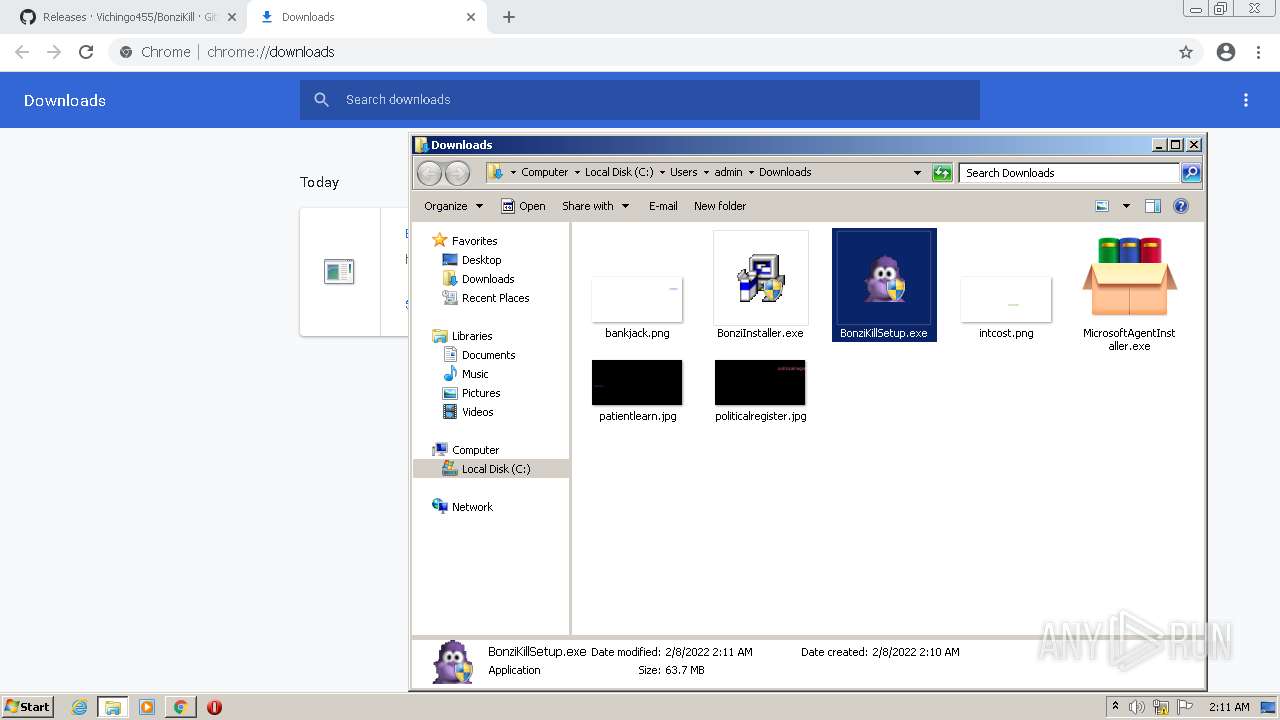Click the Open toolbar button
The height and width of the screenshot is (720, 1280).
click(523, 206)
